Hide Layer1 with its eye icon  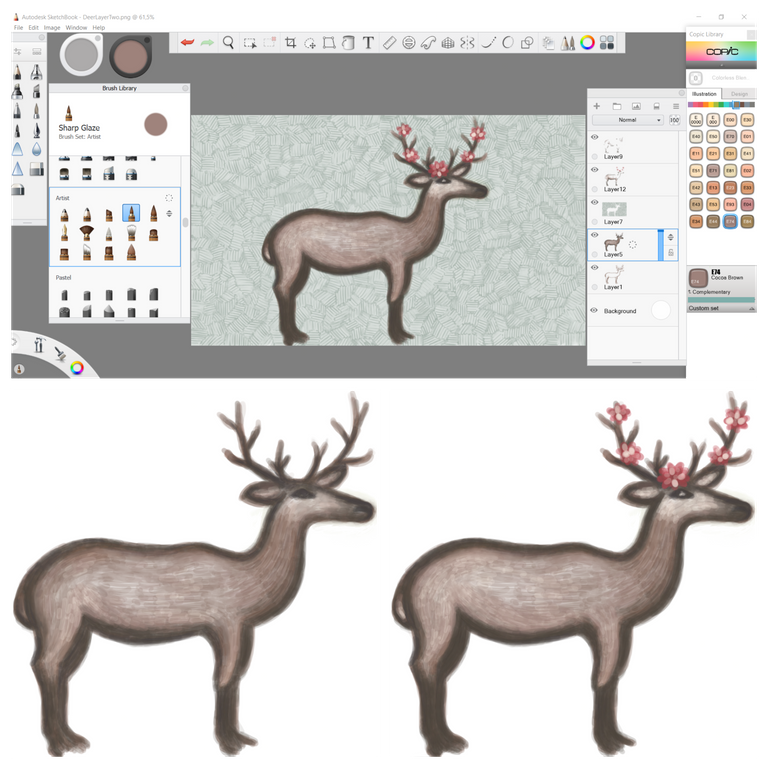point(595,267)
